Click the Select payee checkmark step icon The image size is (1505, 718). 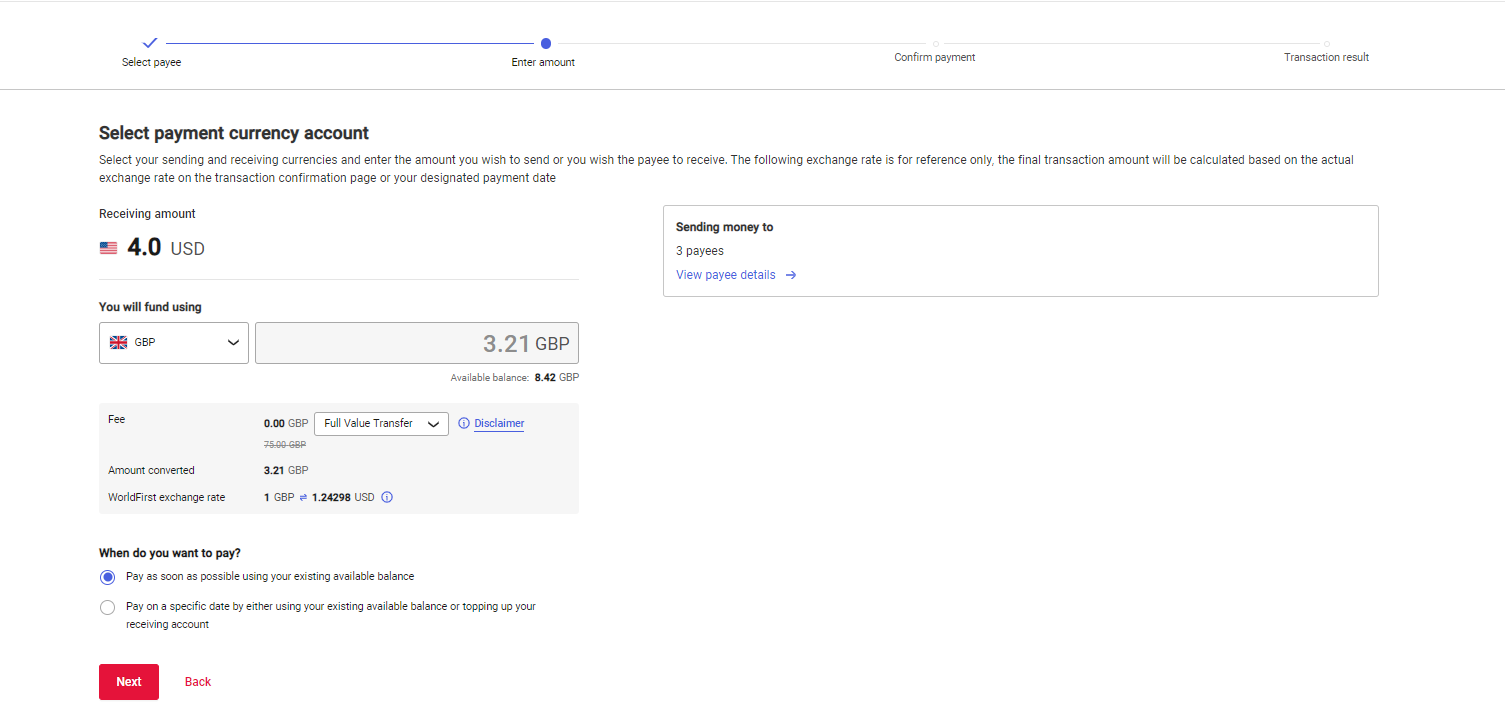point(150,43)
